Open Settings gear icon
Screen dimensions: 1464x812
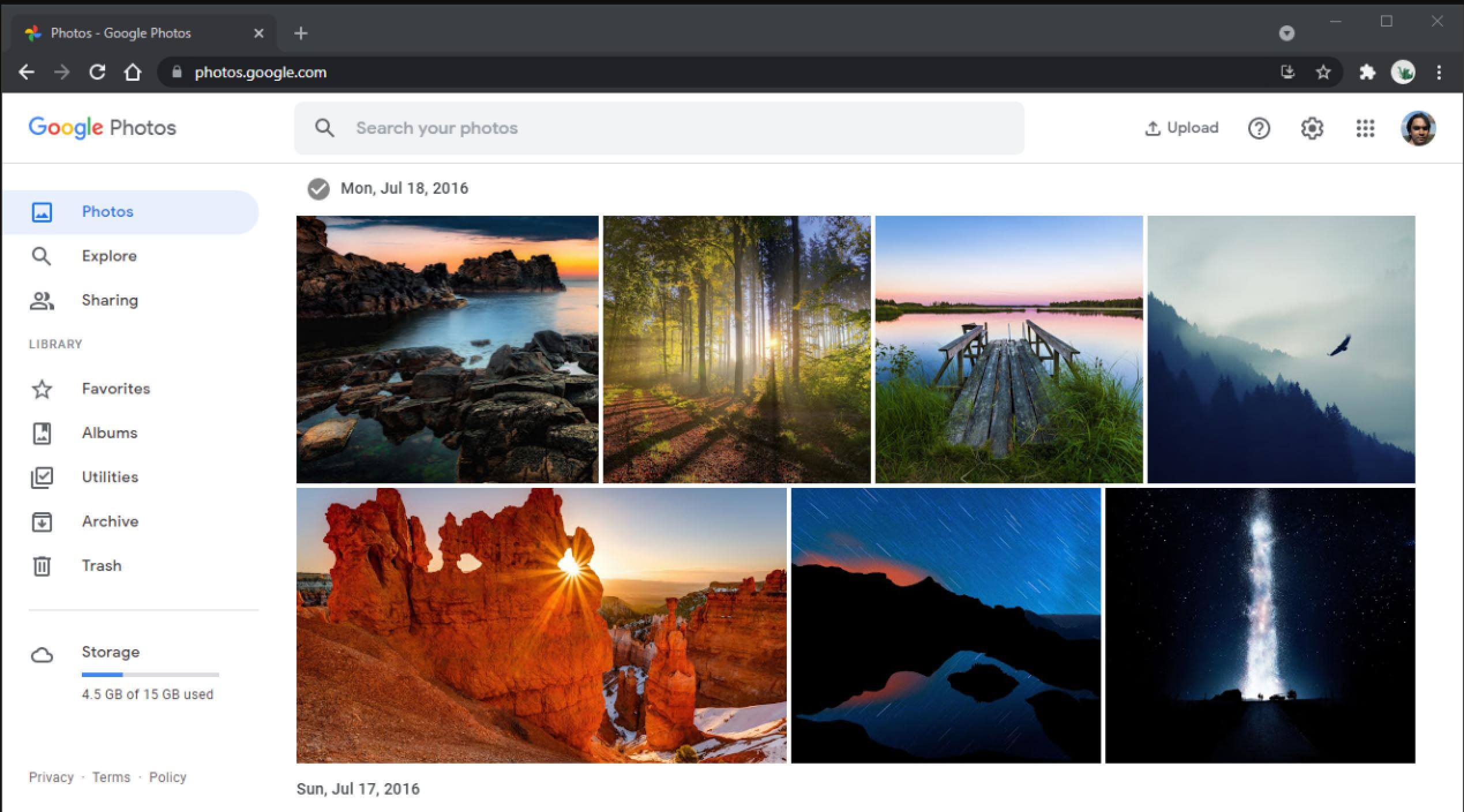(x=1312, y=128)
